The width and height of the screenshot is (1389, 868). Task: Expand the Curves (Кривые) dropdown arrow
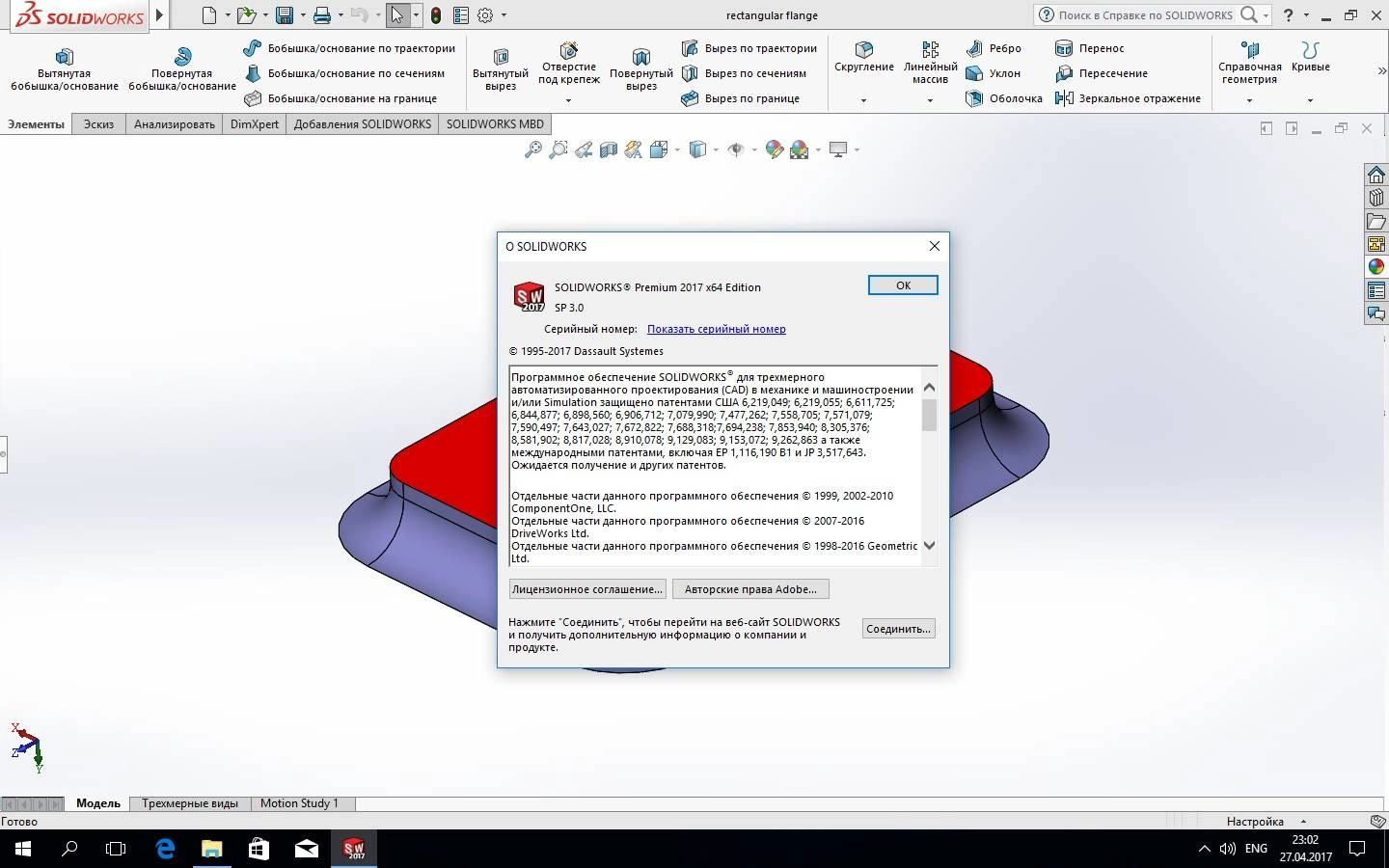point(1310,100)
